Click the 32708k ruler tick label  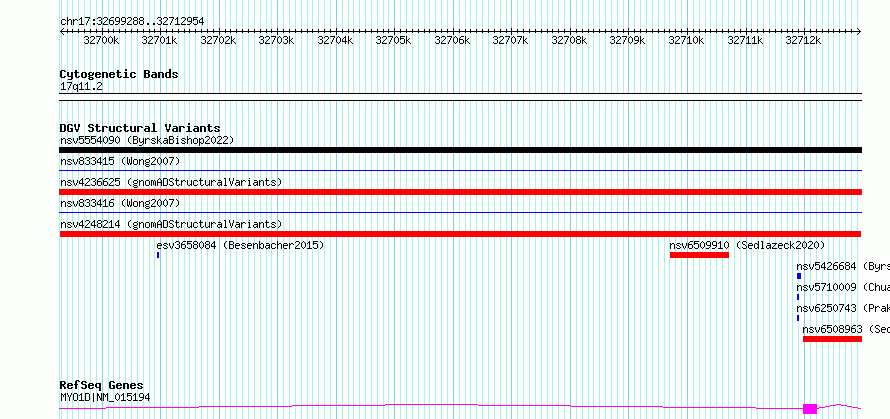[569, 40]
